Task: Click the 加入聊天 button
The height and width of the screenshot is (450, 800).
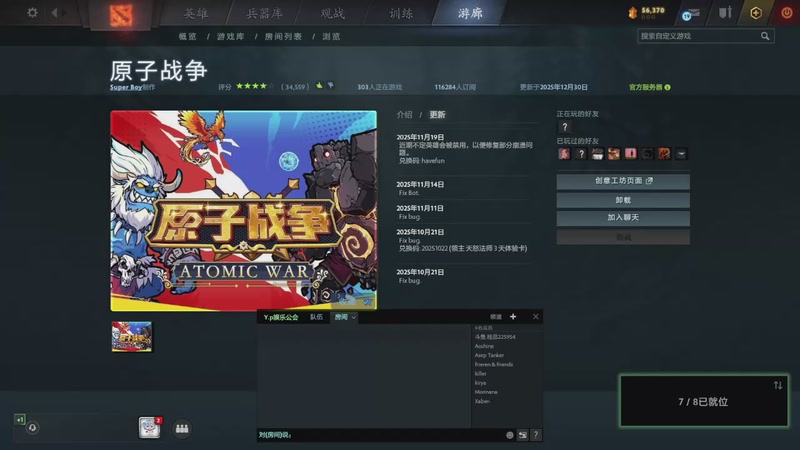Action: 623,218
